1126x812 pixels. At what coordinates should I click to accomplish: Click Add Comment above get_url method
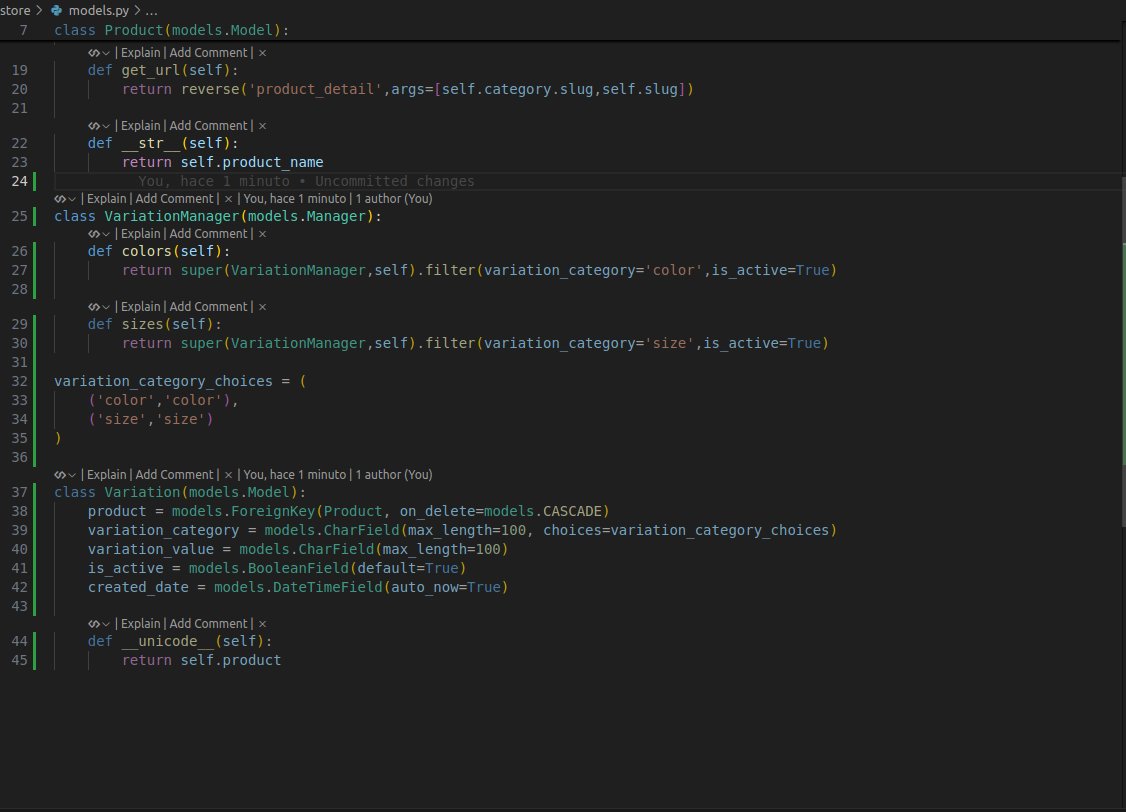(208, 53)
